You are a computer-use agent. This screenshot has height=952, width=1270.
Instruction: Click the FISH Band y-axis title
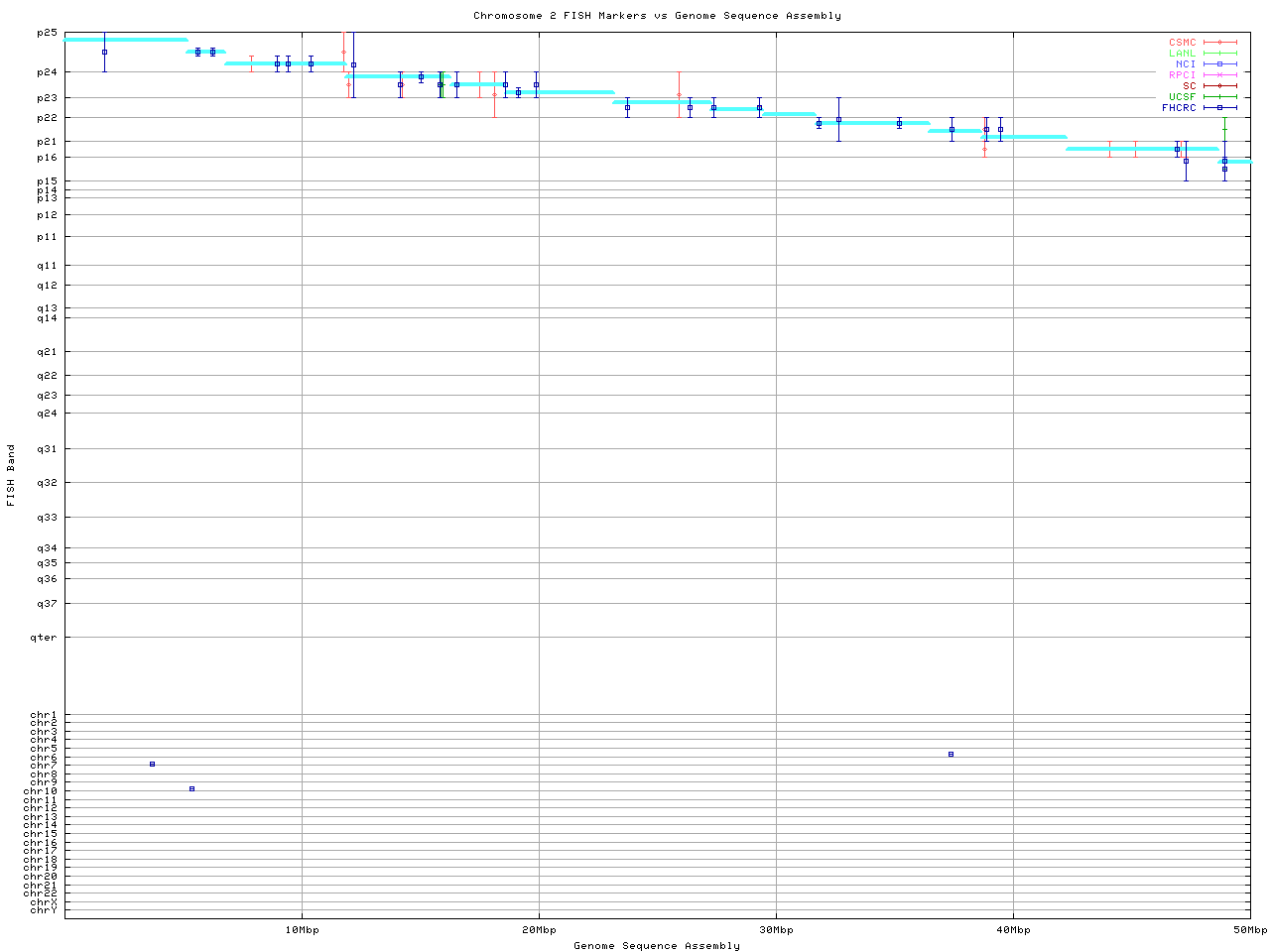[12, 475]
